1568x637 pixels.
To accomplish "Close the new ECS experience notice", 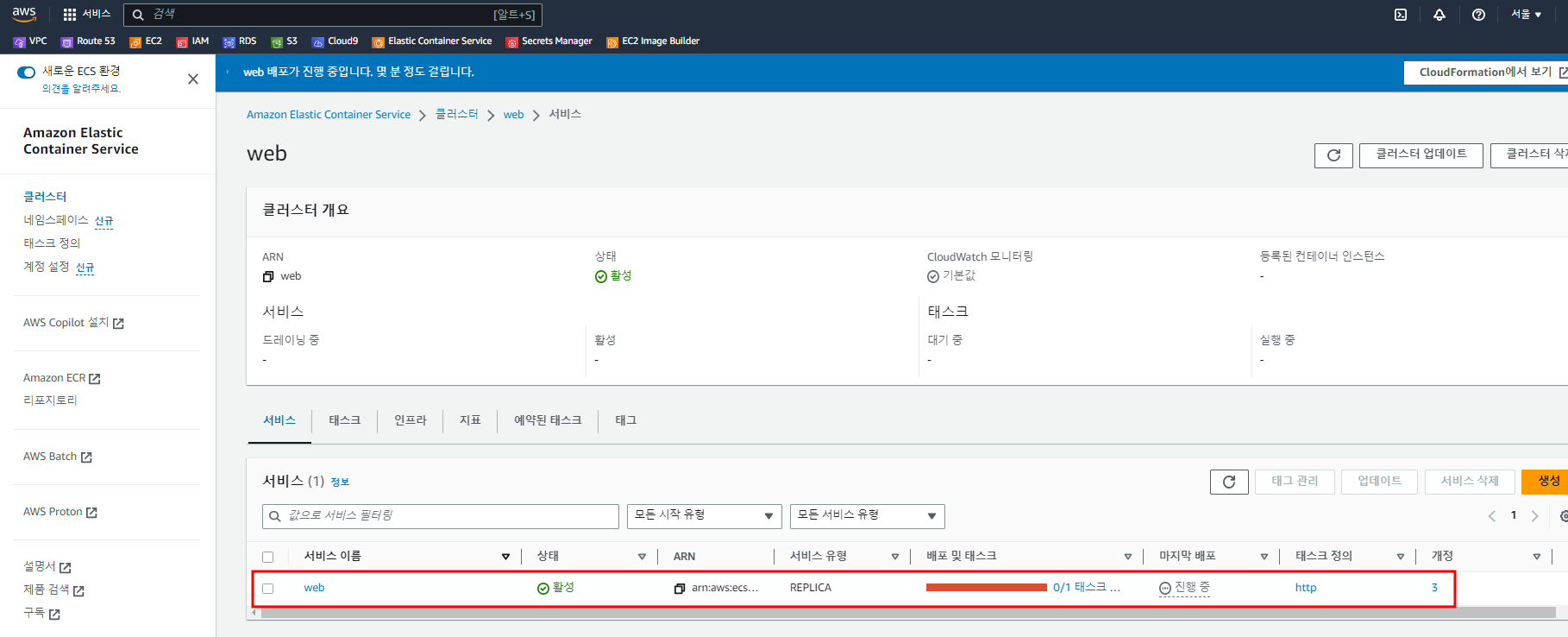I will pos(193,79).
